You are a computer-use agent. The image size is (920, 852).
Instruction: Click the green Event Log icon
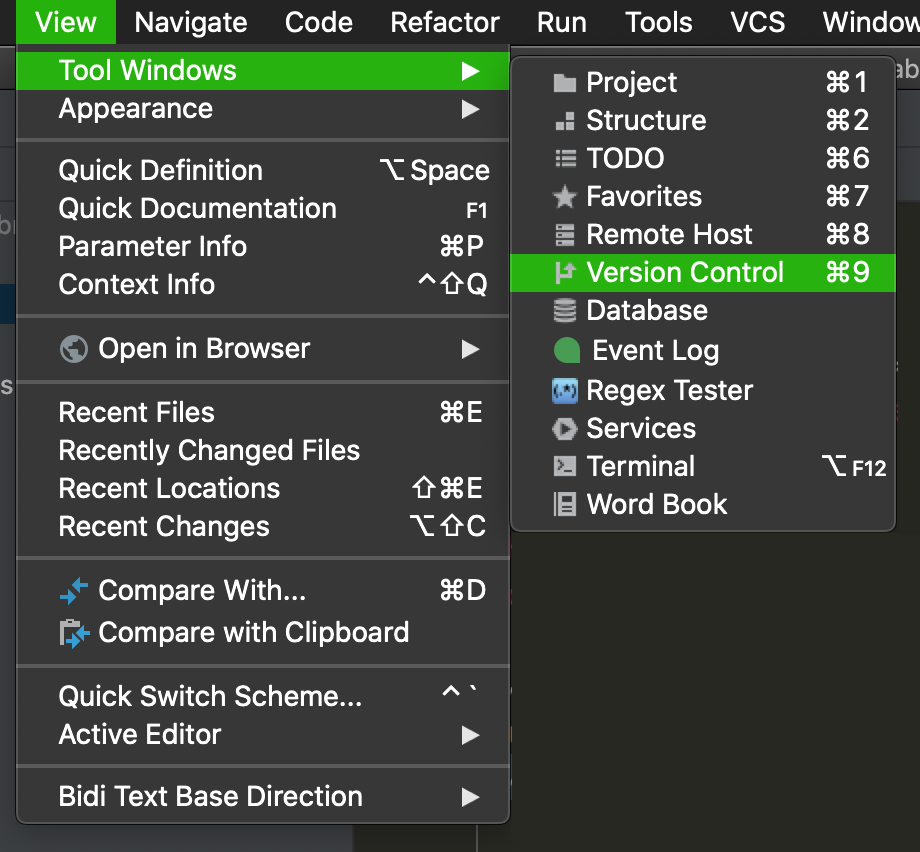click(x=567, y=351)
